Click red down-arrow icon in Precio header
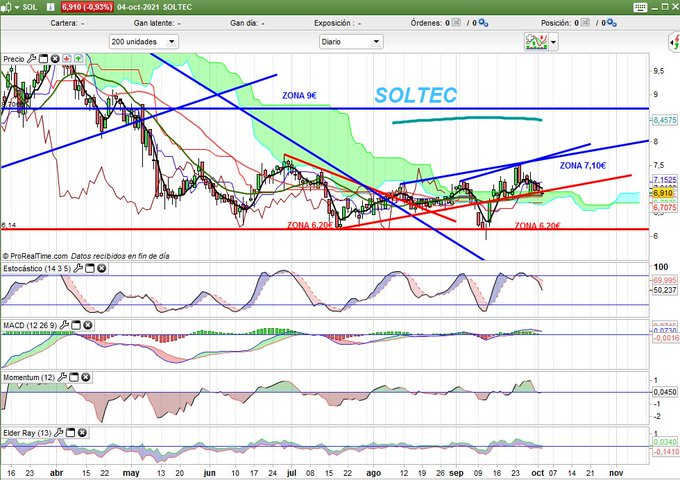The width and height of the screenshot is (680, 480). tap(67, 59)
